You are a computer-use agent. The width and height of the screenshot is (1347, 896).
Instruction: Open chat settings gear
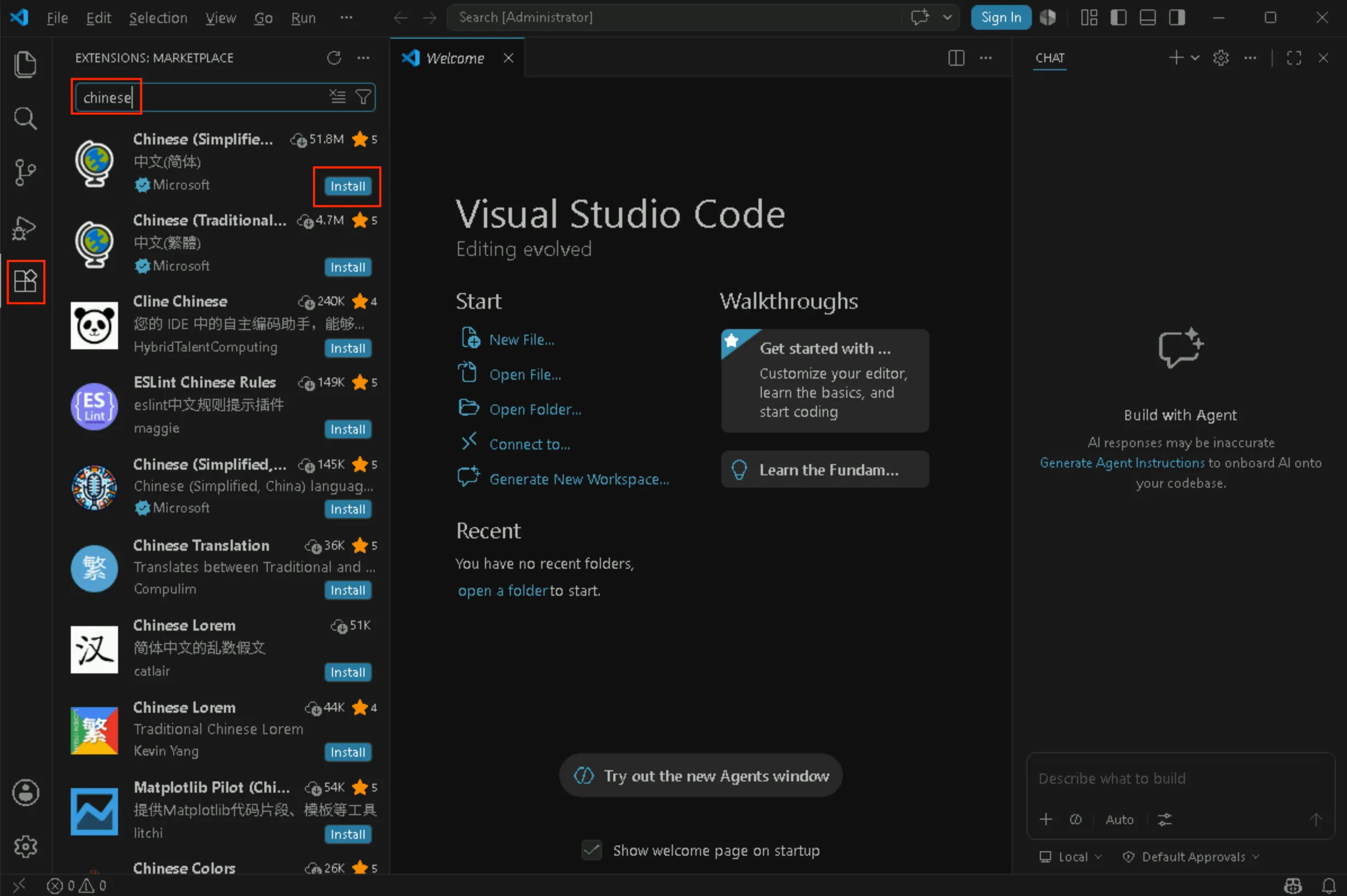(x=1221, y=58)
